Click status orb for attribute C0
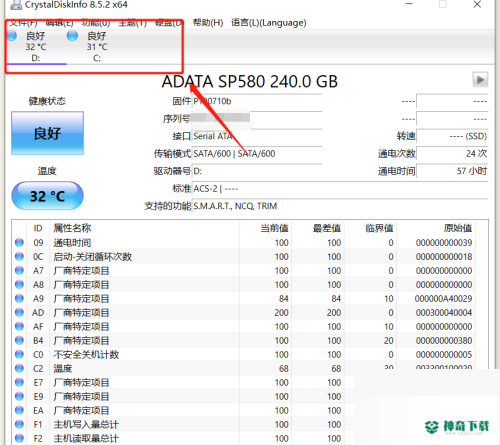The height and width of the screenshot is (445, 500). pos(19,354)
